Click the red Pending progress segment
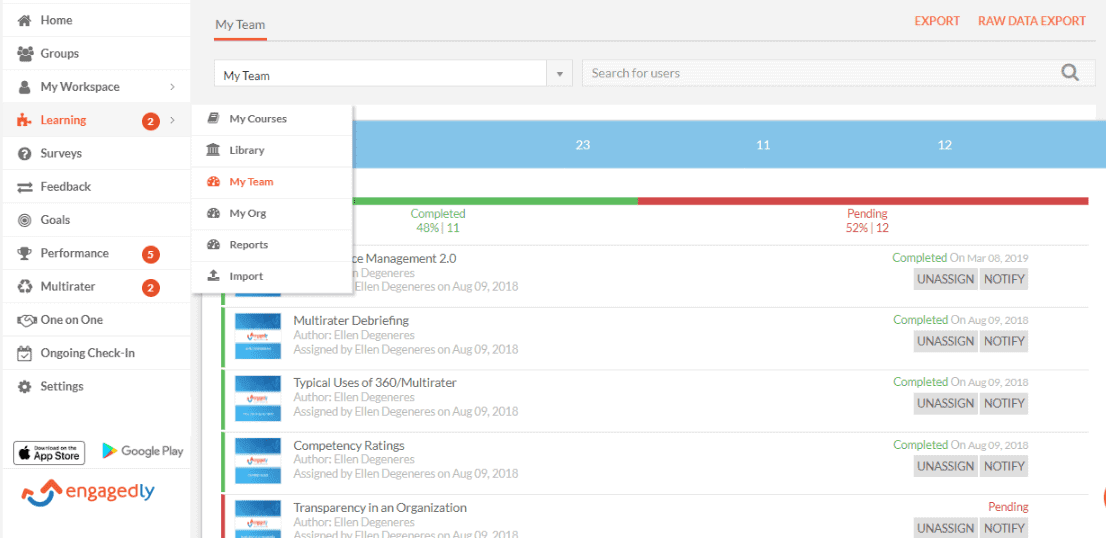1106x538 pixels. pyautogui.click(x=863, y=201)
